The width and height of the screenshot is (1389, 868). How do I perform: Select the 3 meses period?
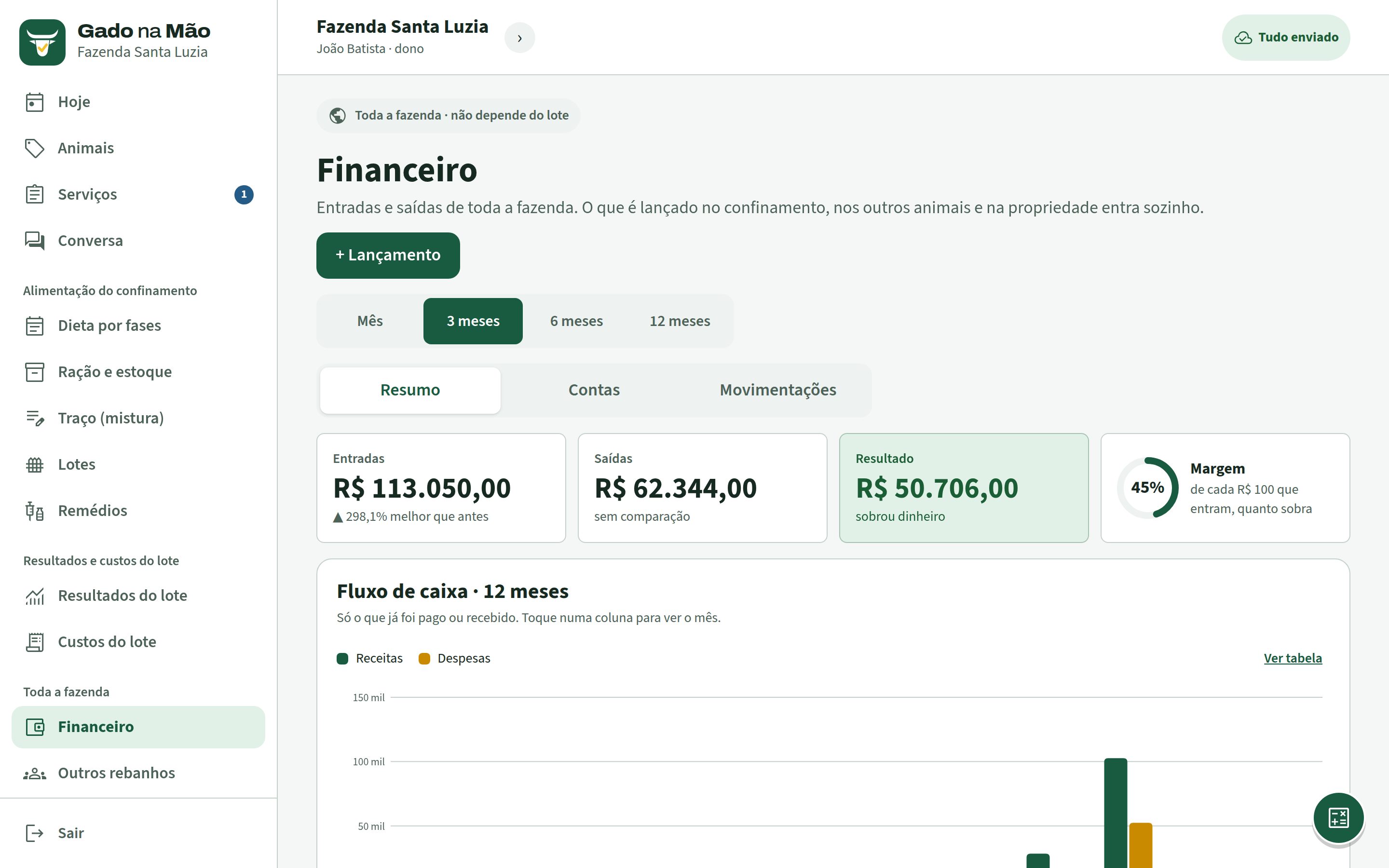point(473,321)
